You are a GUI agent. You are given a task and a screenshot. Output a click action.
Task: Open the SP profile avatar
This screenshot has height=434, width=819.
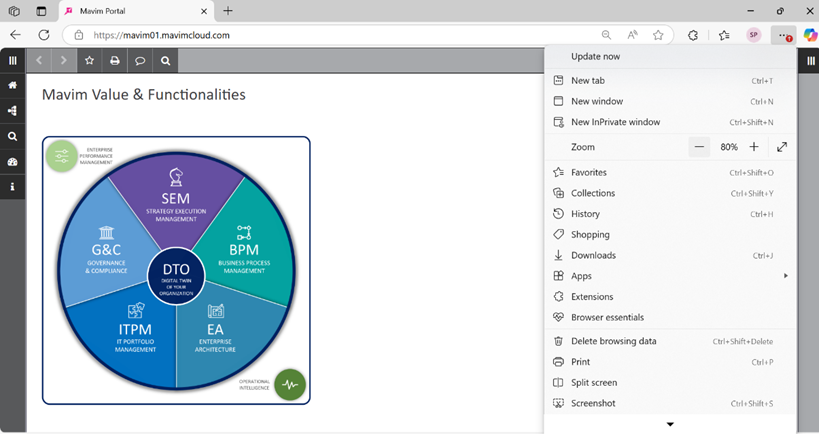click(753, 35)
